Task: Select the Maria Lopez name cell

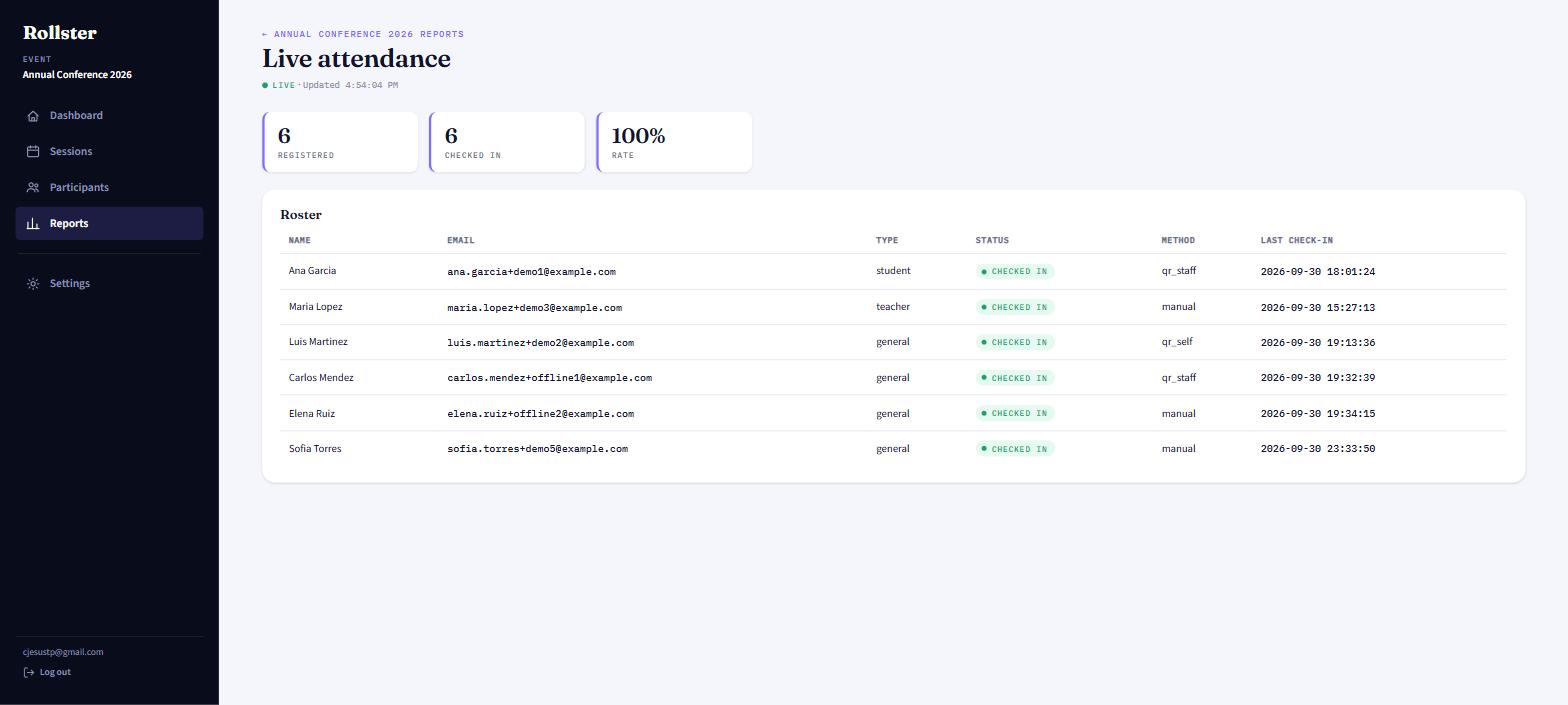Action: pos(315,307)
